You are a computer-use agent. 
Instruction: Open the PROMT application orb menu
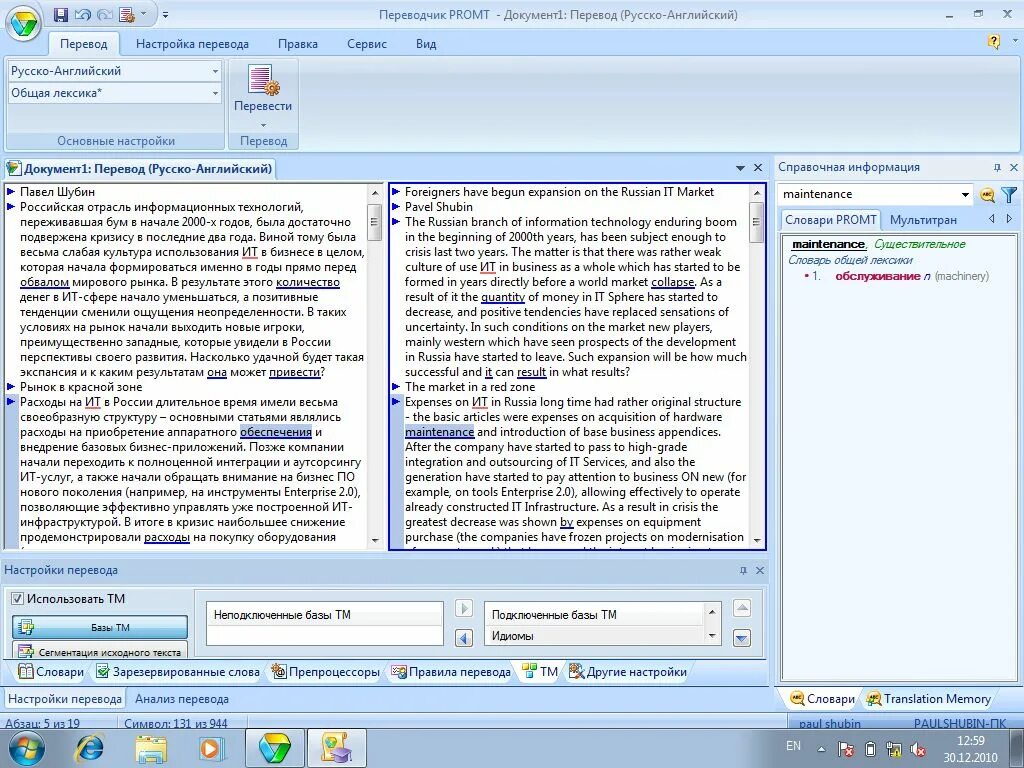pos(24,24)
